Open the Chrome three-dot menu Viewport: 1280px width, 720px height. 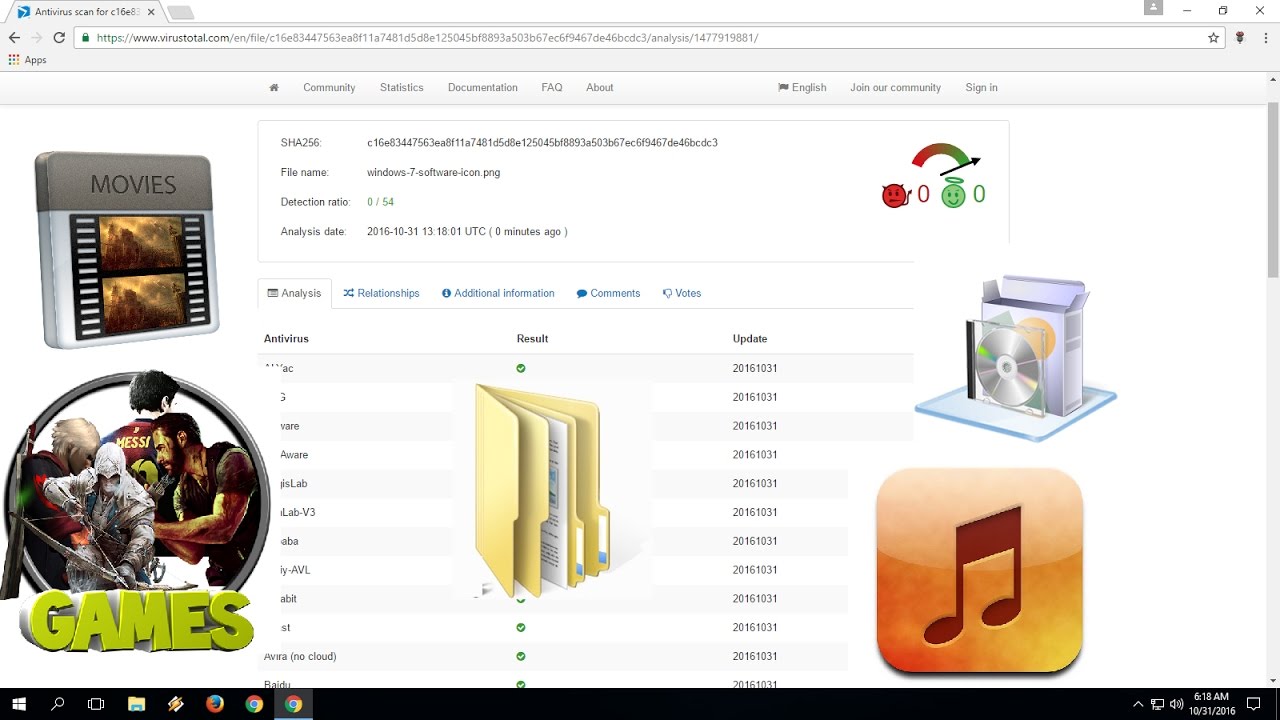(x=1264, y=38)
